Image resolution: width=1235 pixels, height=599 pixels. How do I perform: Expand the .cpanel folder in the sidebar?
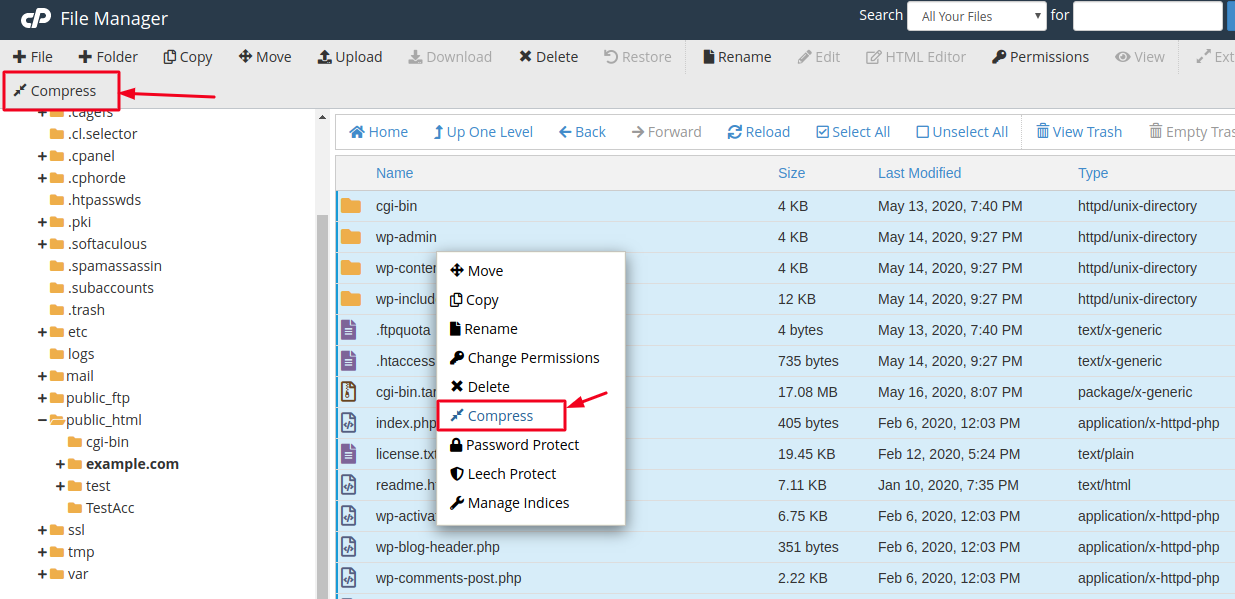click(x=40, y=155)
